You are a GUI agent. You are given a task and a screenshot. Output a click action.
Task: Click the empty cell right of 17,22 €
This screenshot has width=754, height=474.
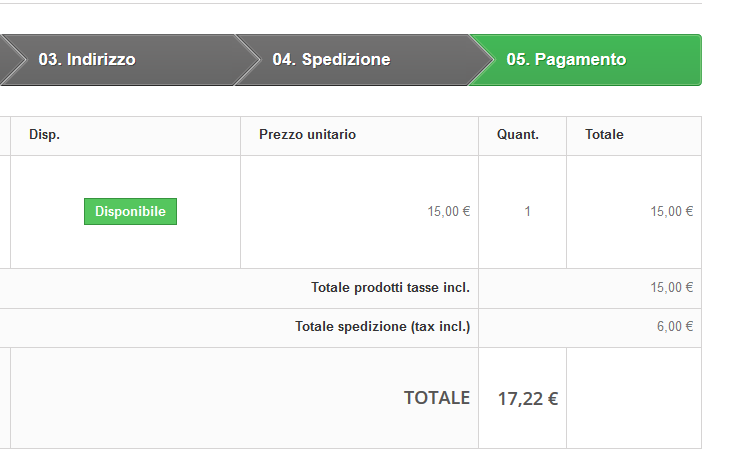coord(633,398)
